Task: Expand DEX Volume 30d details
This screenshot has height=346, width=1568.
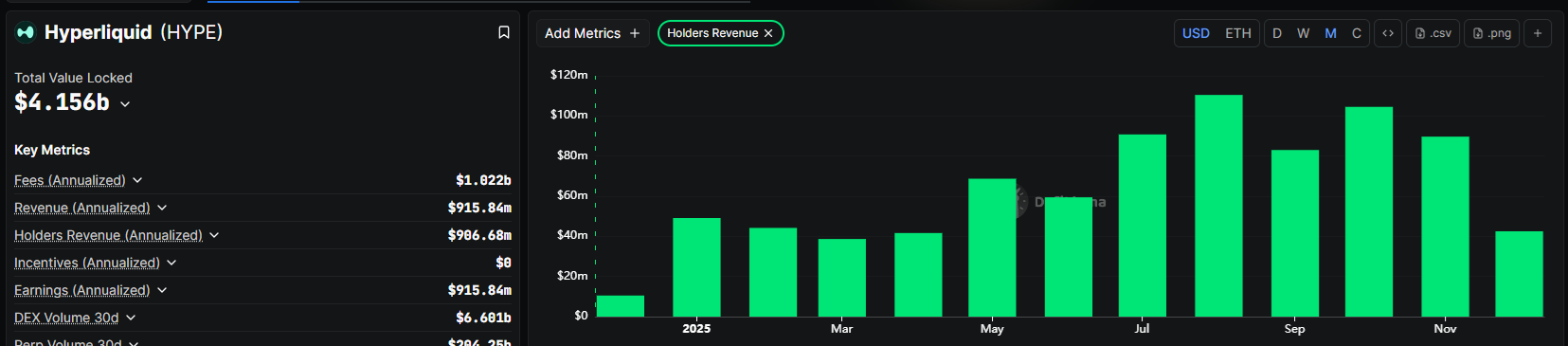Action: [x=131, y=318]
